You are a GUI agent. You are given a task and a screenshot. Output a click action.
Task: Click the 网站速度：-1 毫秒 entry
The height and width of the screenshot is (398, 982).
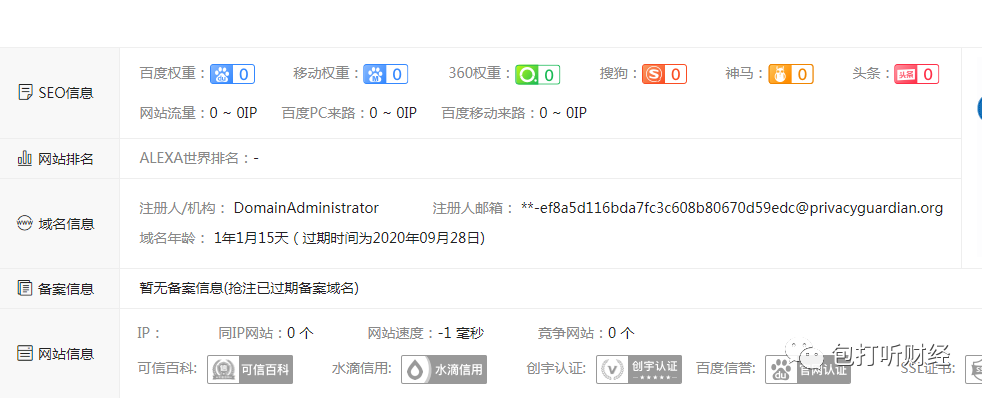(426, 333)
